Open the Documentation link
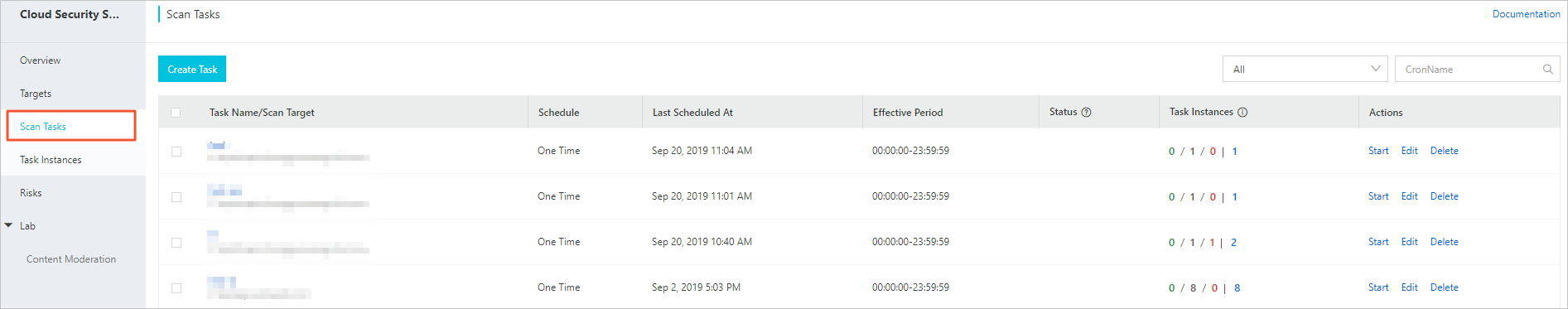Screen dimensions: 1568x309 (1526, 14)
